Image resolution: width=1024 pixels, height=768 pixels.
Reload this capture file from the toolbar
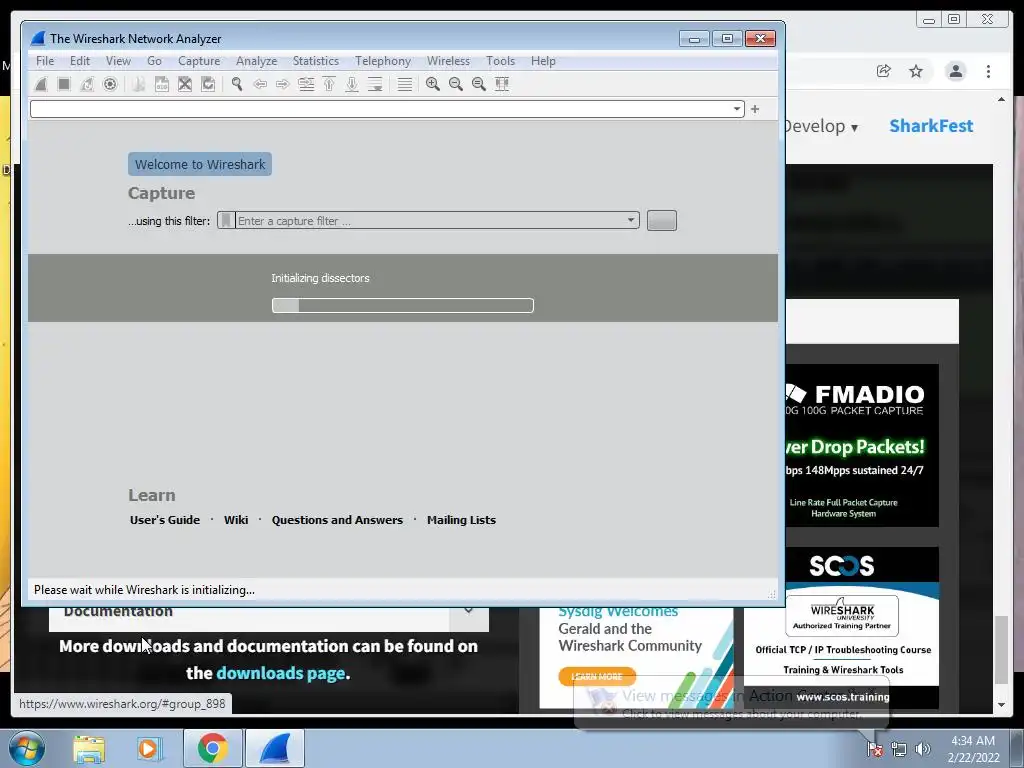(x=208, y=84)
